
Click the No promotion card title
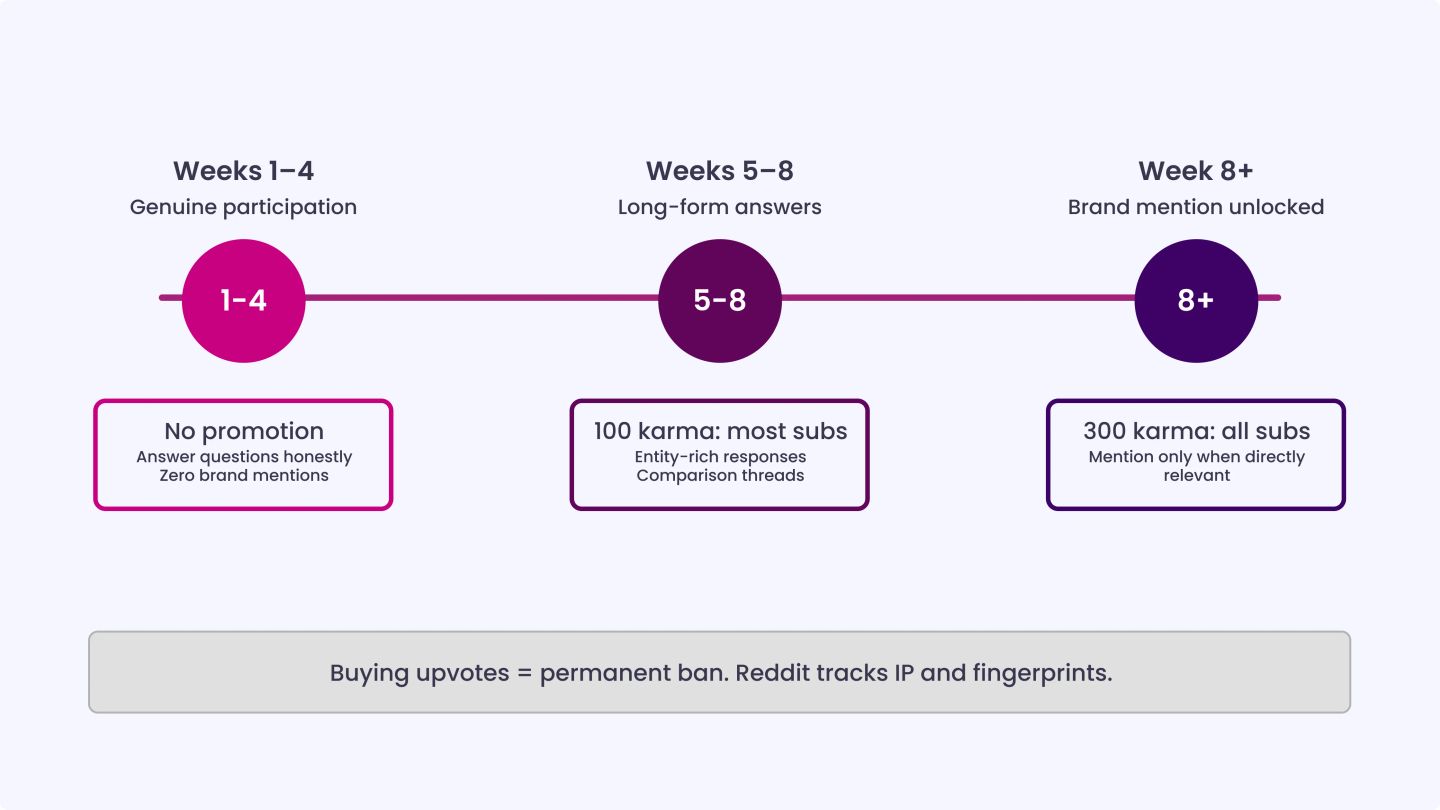pos(244,431)
